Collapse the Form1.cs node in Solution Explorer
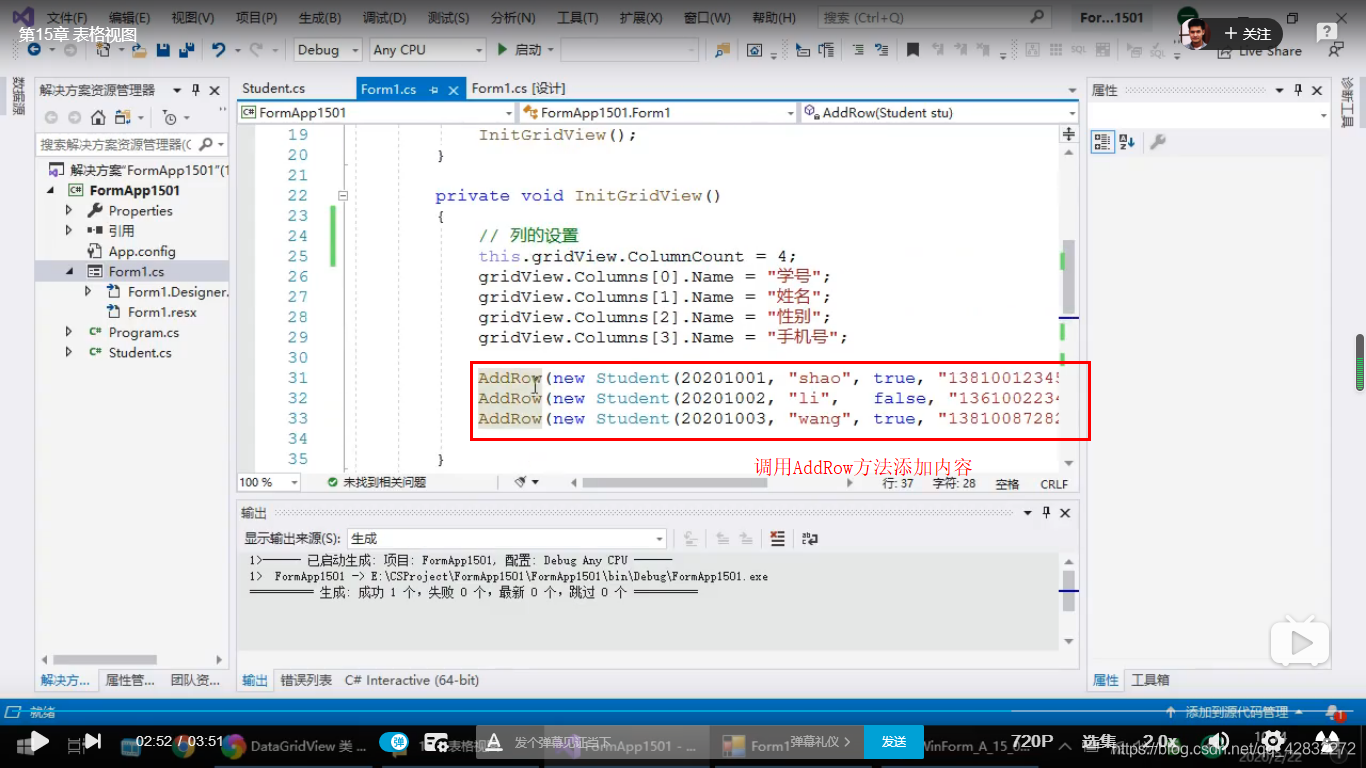Screen dimensions: 1366x768 click(x=69, y=271)
